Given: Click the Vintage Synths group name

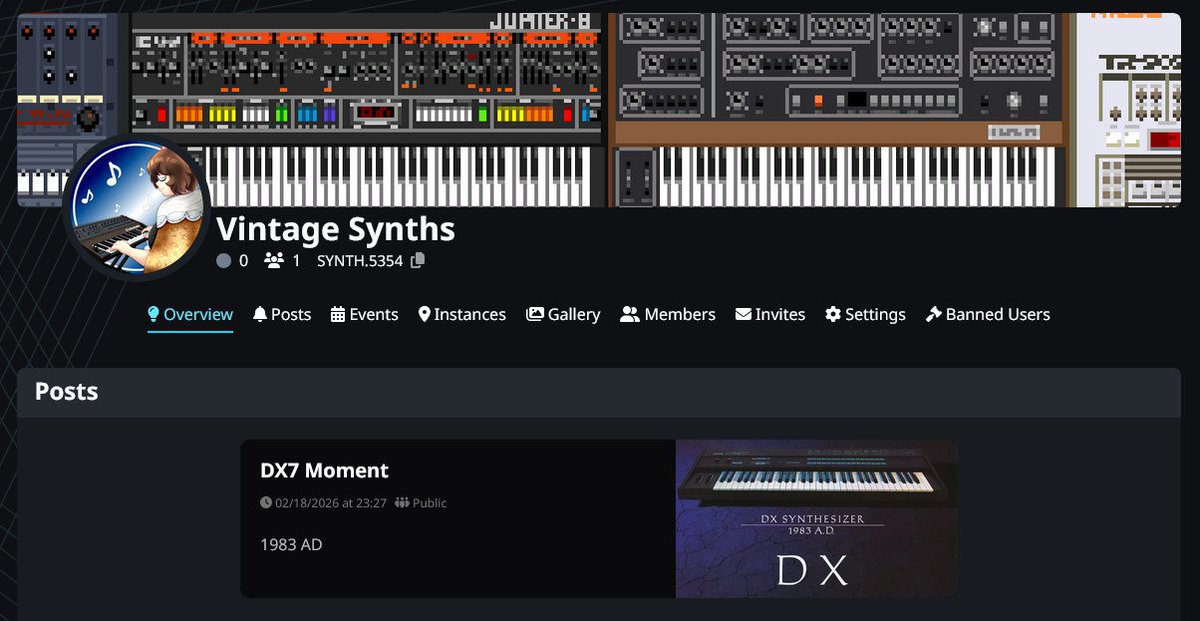Looking at the screenshot, I should [336, 229].
